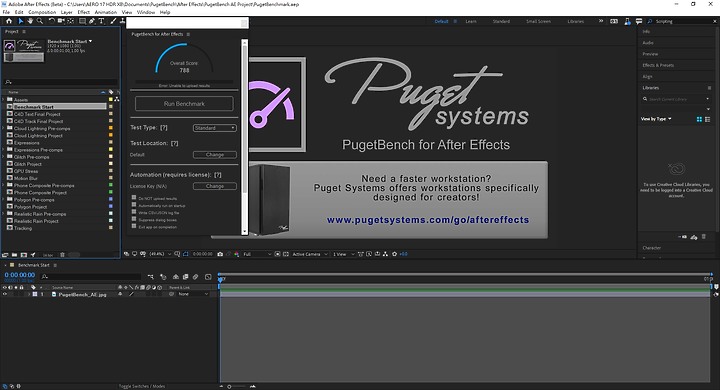Open the Animation menu
The width and height of the screenshot is (720, 390).
point(106,12)
